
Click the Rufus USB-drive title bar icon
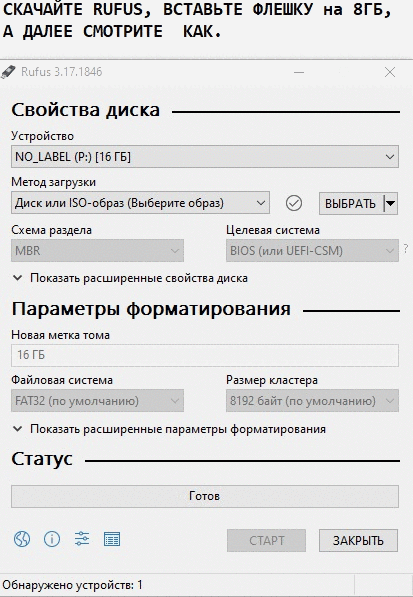[8, 72]
